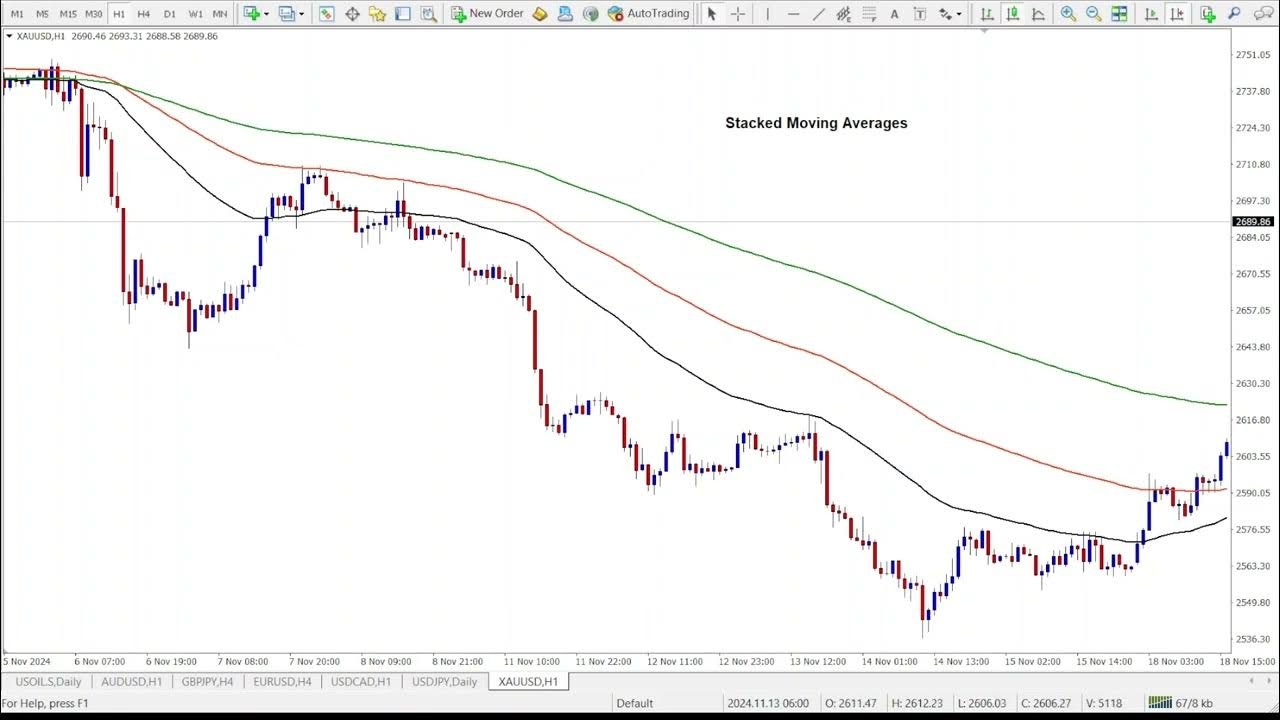Open the Data Window crosshair icon
This screenshot has width=1280, height=720.
(x=352, y=13)
